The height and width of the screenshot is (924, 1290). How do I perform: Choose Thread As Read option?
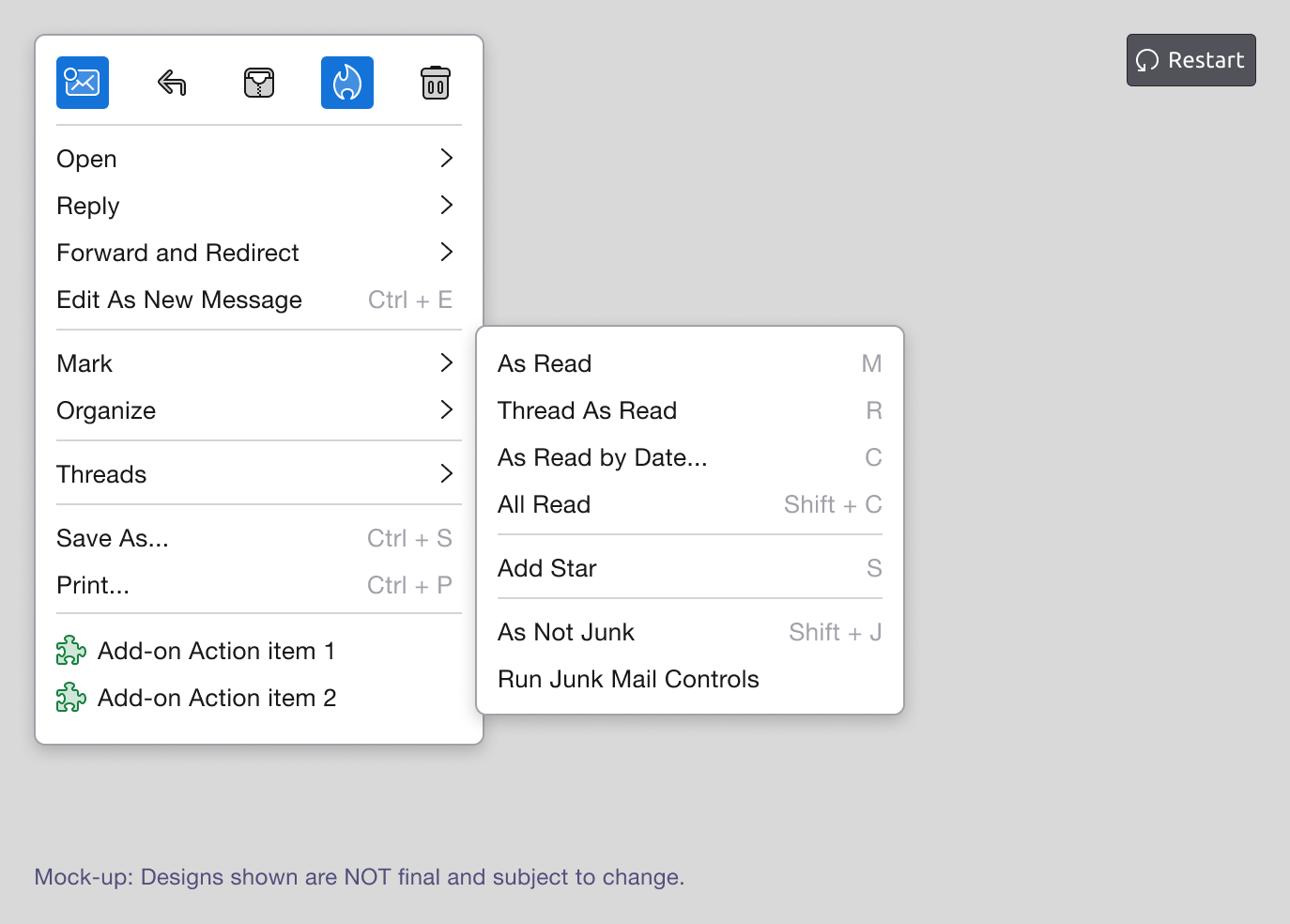(587, 410)
